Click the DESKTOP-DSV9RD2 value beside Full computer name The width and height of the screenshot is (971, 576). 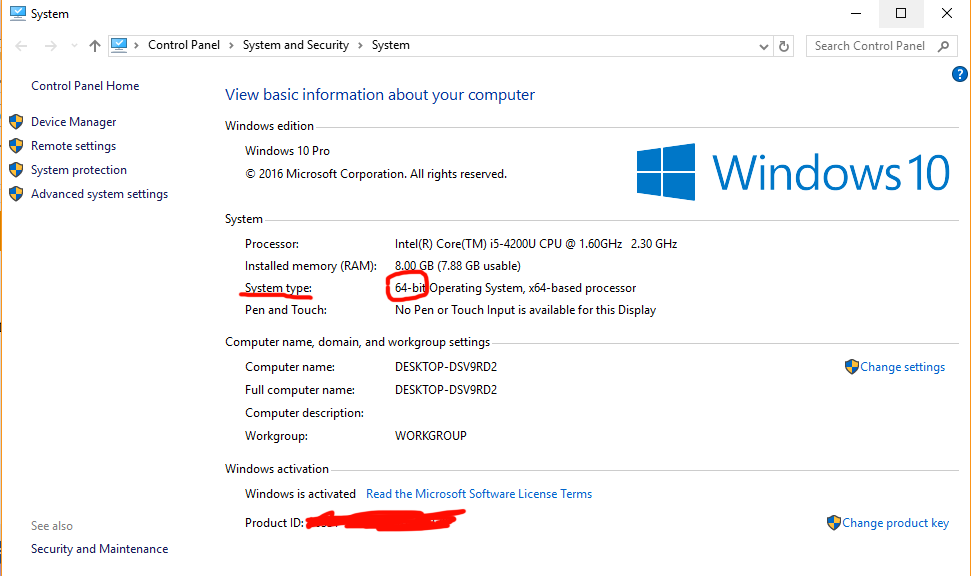coord(446,390)
